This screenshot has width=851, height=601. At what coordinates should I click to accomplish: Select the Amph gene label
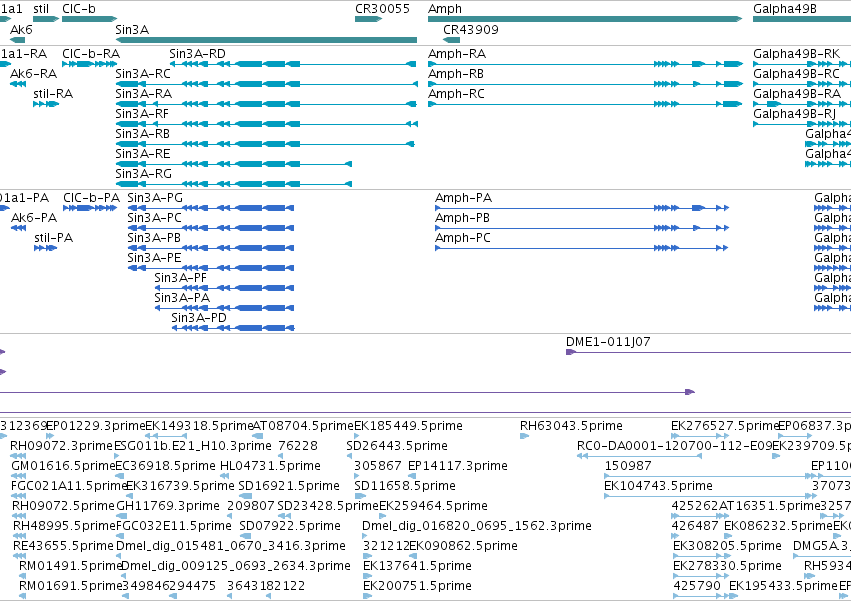point(444,9)
